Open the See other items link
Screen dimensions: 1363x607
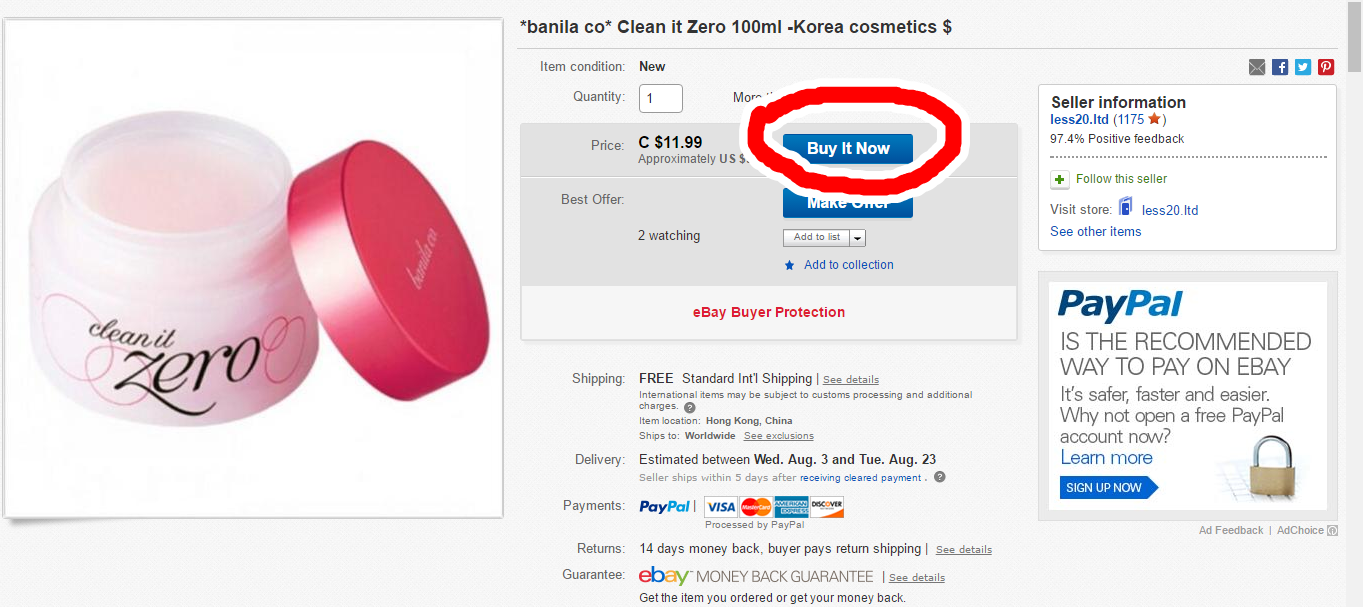[x=1095, y=231]
